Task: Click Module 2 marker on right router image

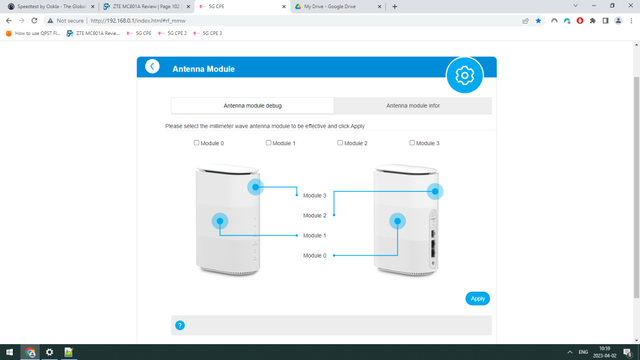Action: (x=435, y=191)
